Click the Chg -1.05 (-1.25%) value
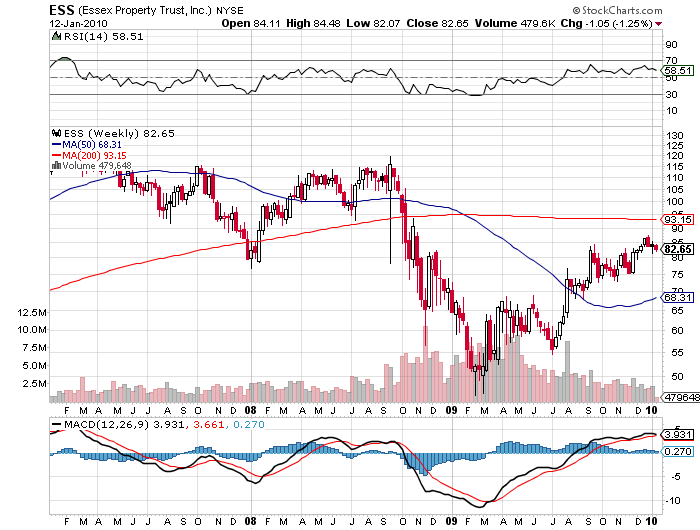The width and height of the screenshot is (700, 530). [607, 23]
